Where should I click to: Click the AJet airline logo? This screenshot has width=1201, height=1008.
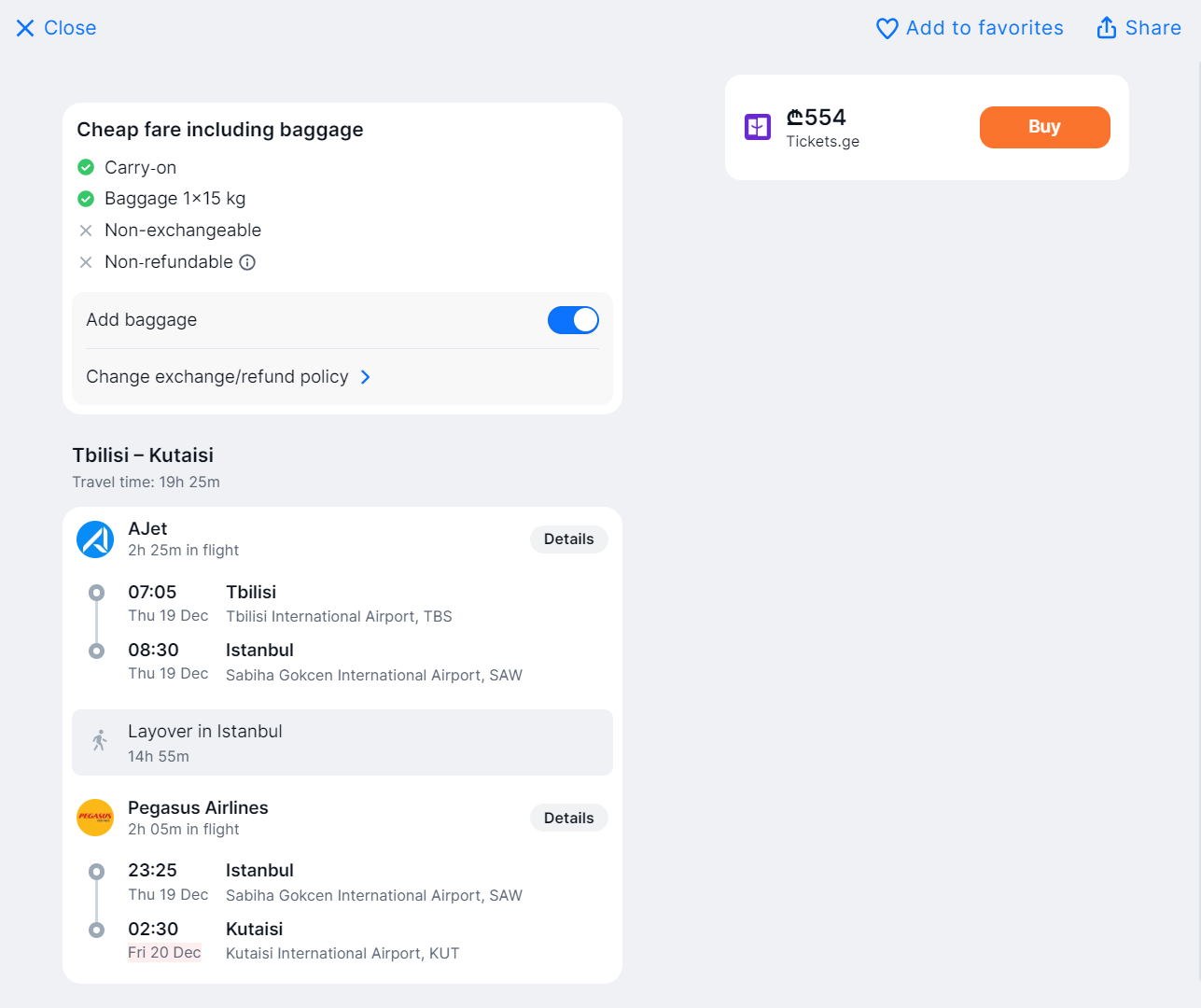pos(95,539)
